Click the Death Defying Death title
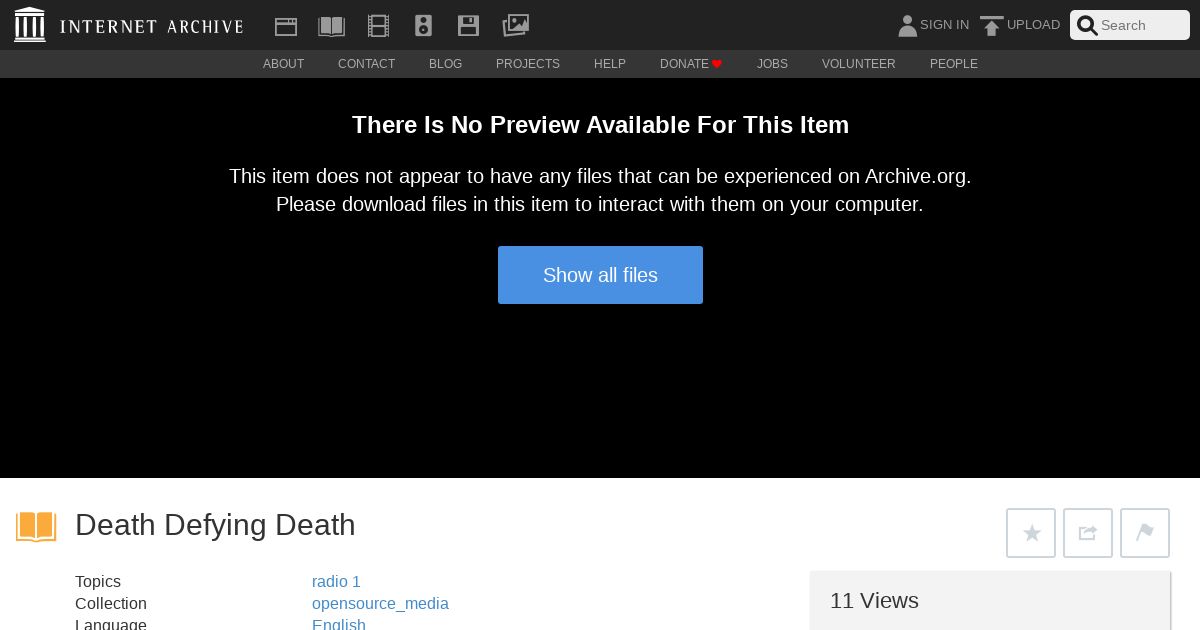Viewport: 1200px width, 630px height. tap(215, 525)
